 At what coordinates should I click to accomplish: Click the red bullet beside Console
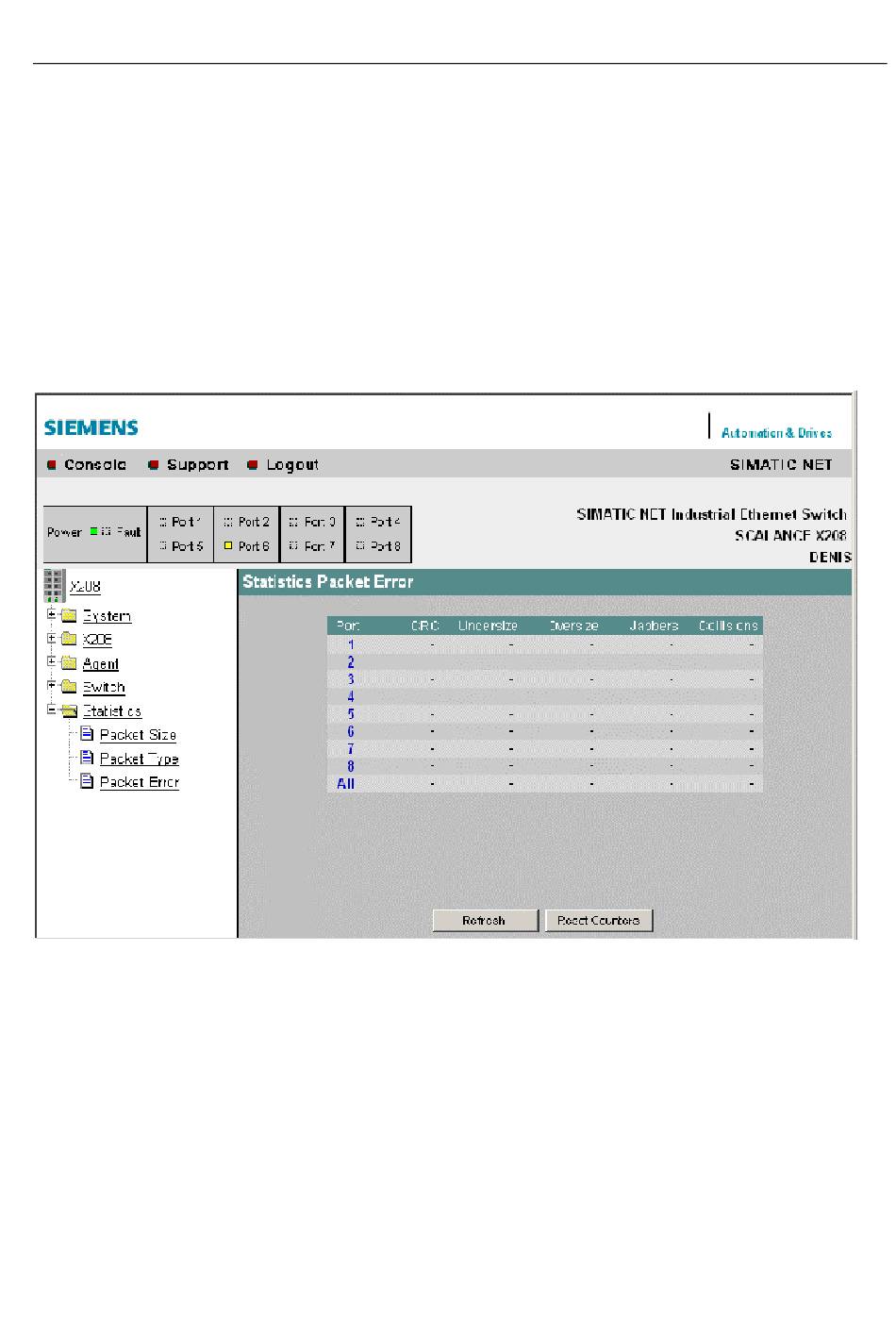[x=52, y=464]
